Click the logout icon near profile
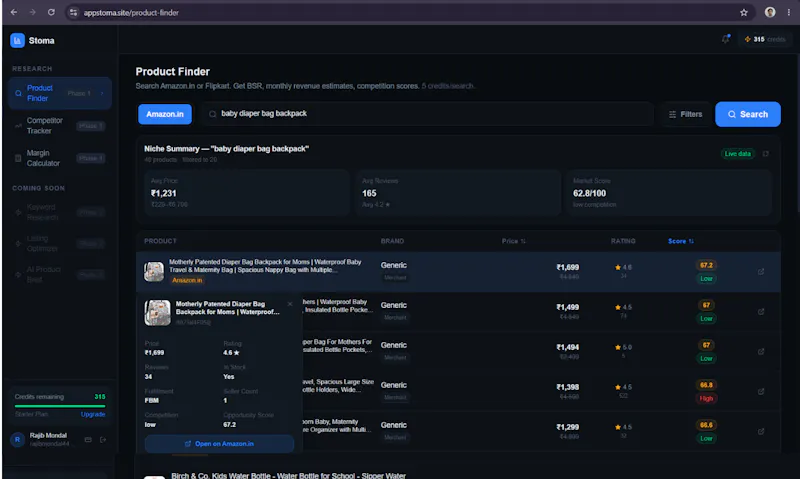800x479 pixels. click(x=103, y=439)
